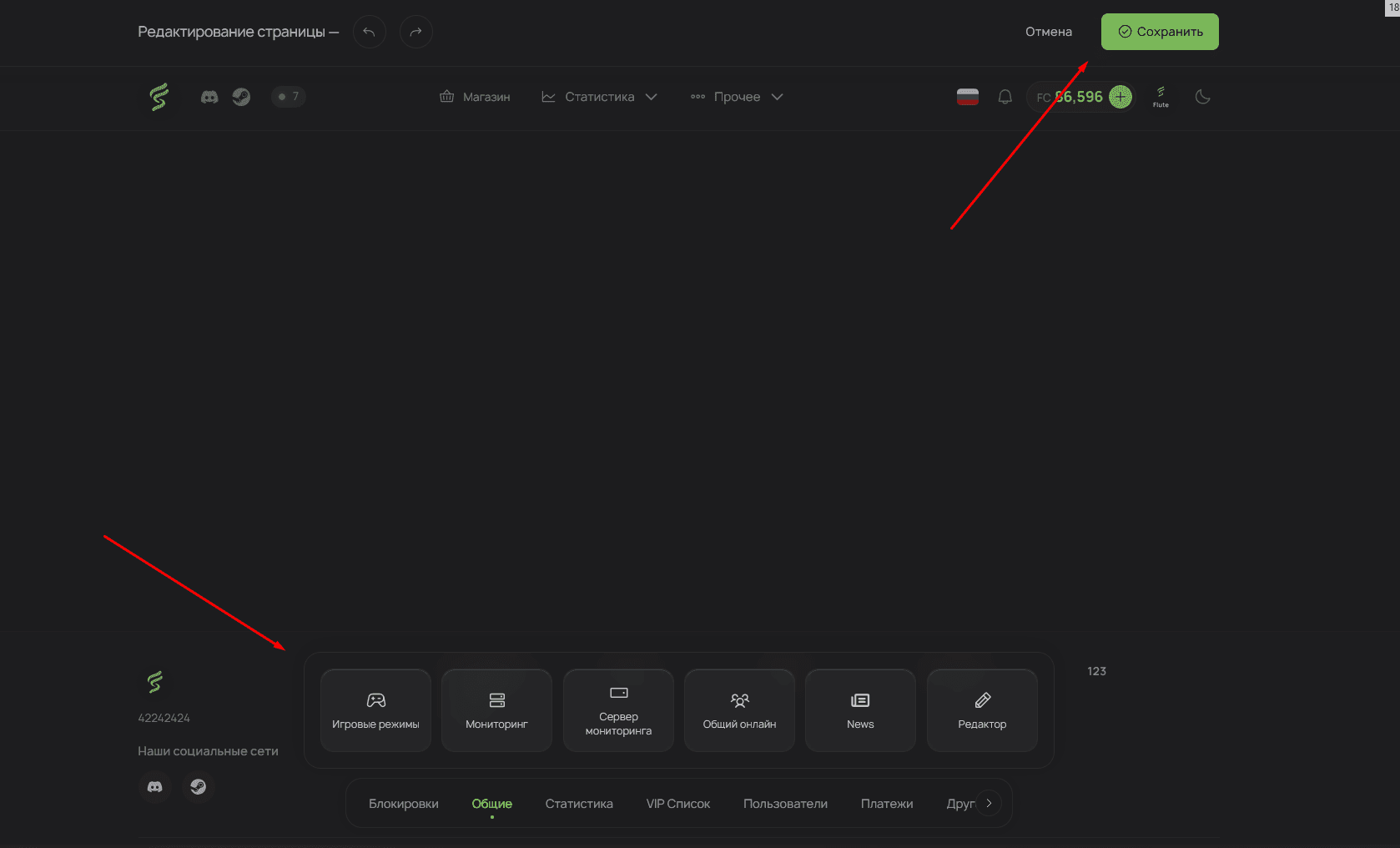Select the Flute icon

coord(1160,96)
